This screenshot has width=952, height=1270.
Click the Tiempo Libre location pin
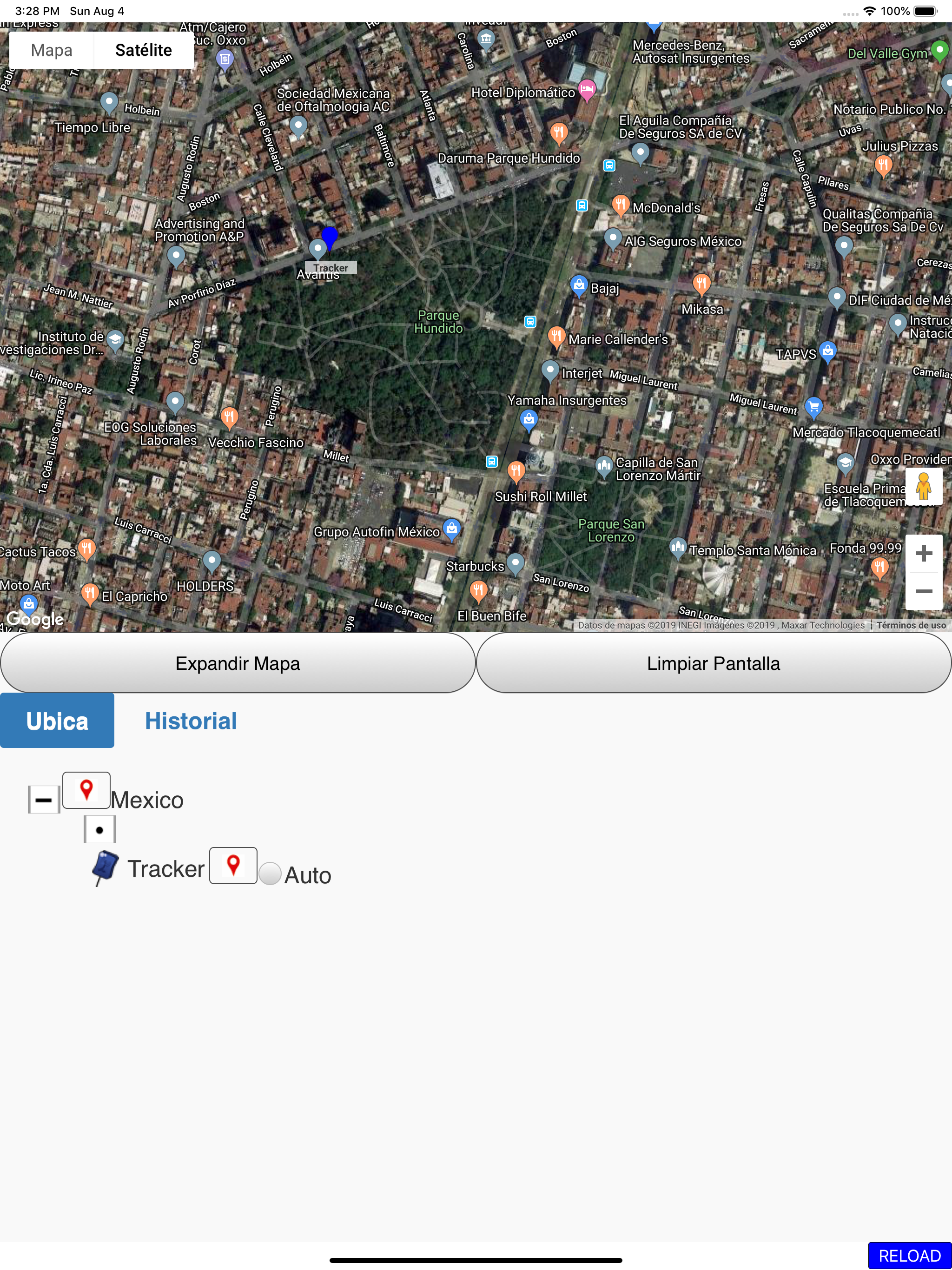tap(108, 102)
